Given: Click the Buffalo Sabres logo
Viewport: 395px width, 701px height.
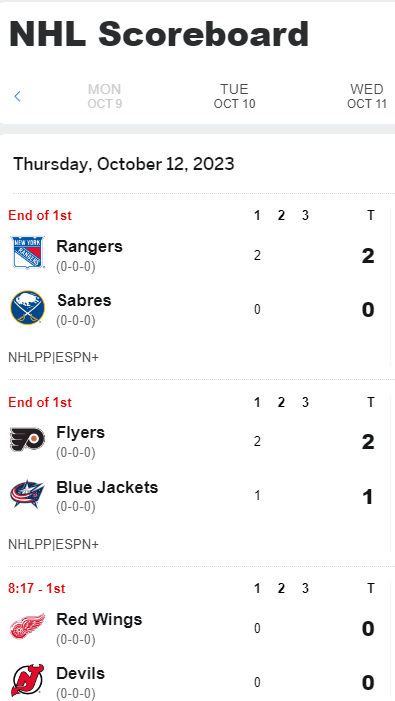Looking at the screenshot, I should (28, 308).
